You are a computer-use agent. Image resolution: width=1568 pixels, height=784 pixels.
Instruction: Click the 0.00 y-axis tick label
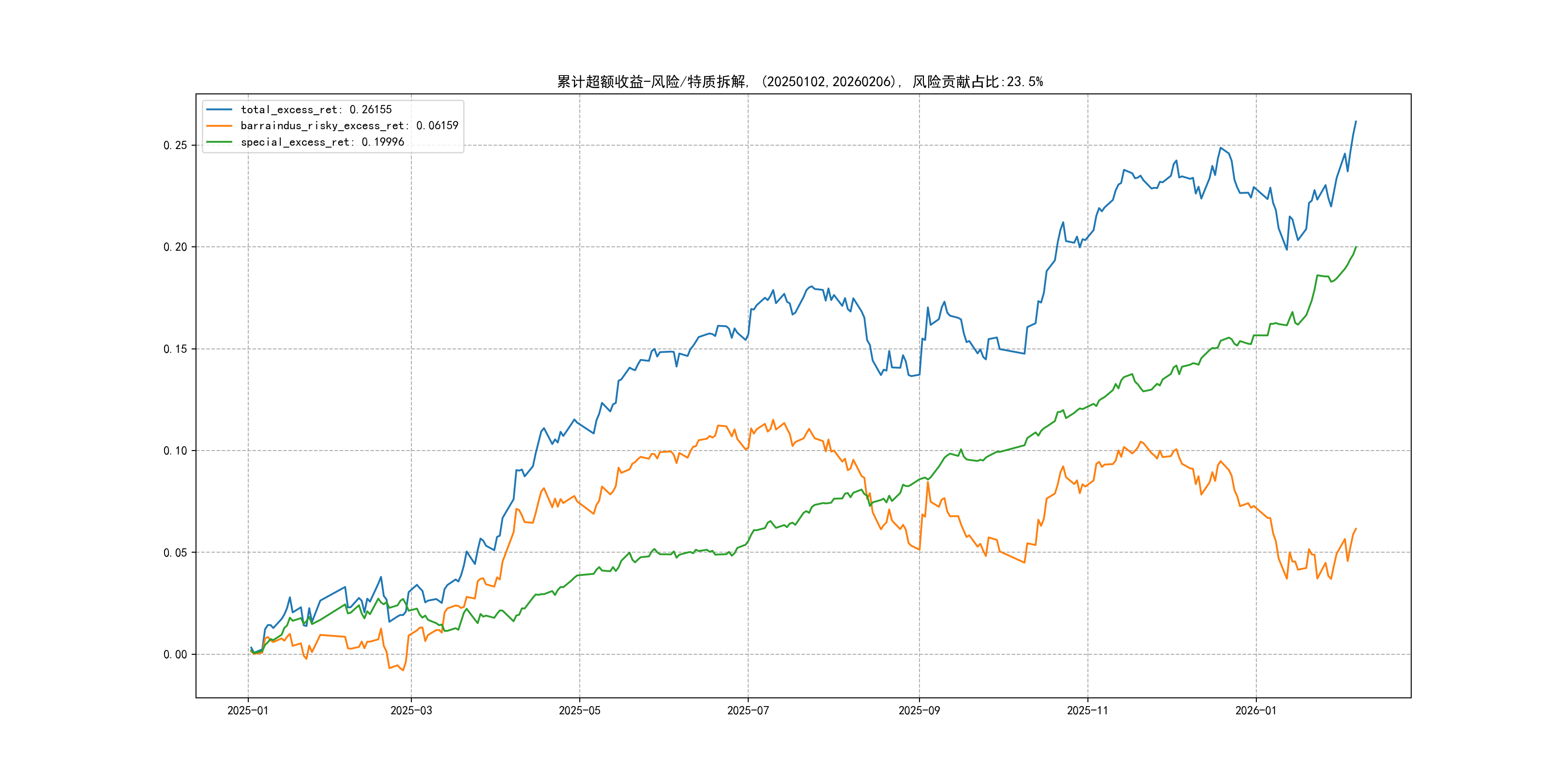click(x=175, y=654)
